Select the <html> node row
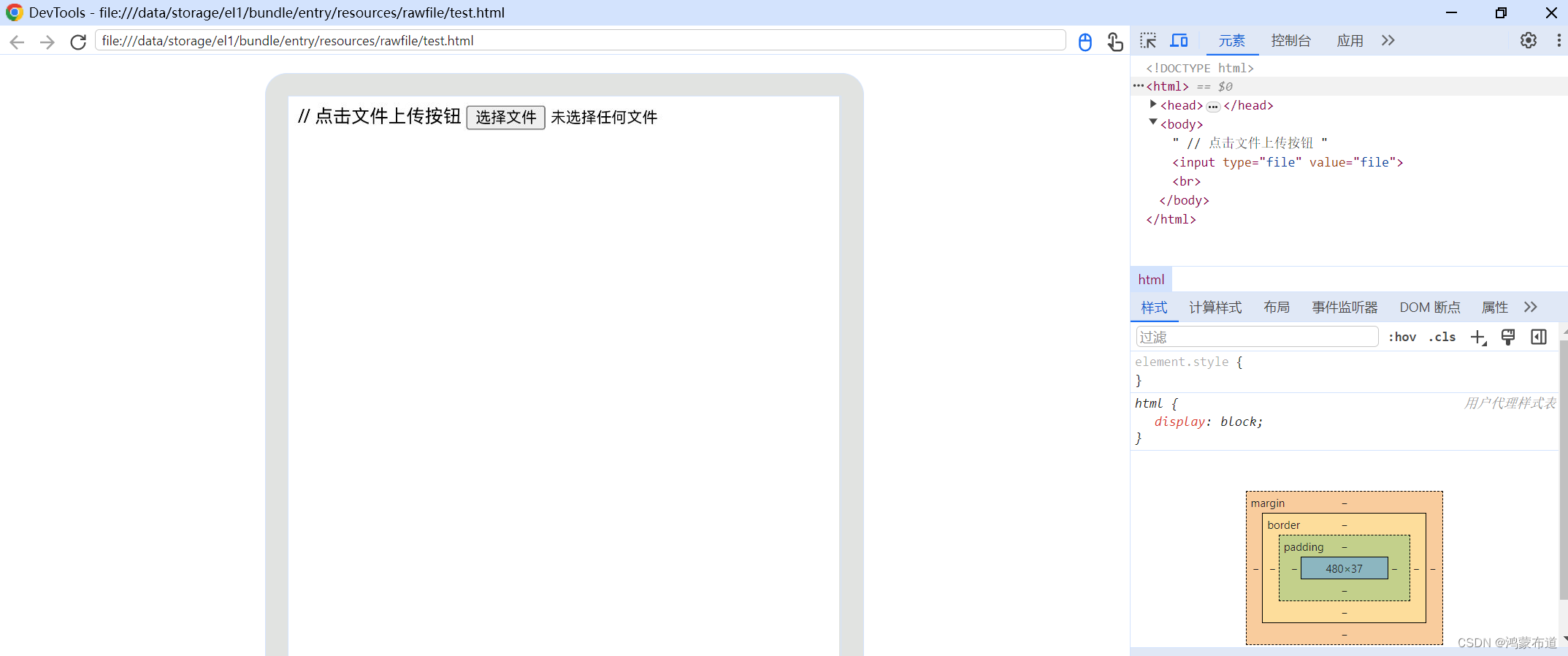Viewport: 1568px width, 656px height. [x=1349, y=86]
